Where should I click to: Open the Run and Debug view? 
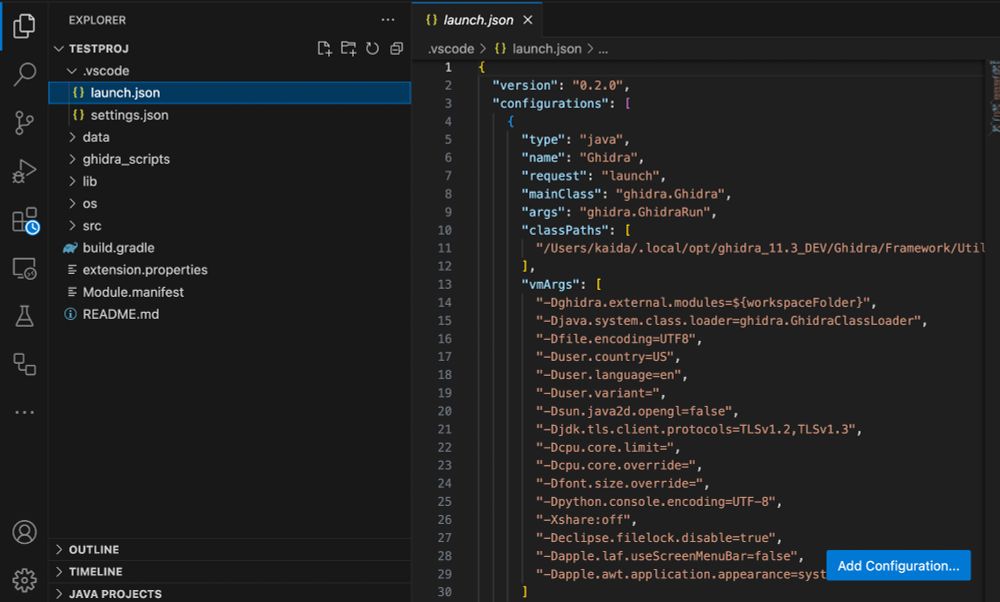(24, 171)
